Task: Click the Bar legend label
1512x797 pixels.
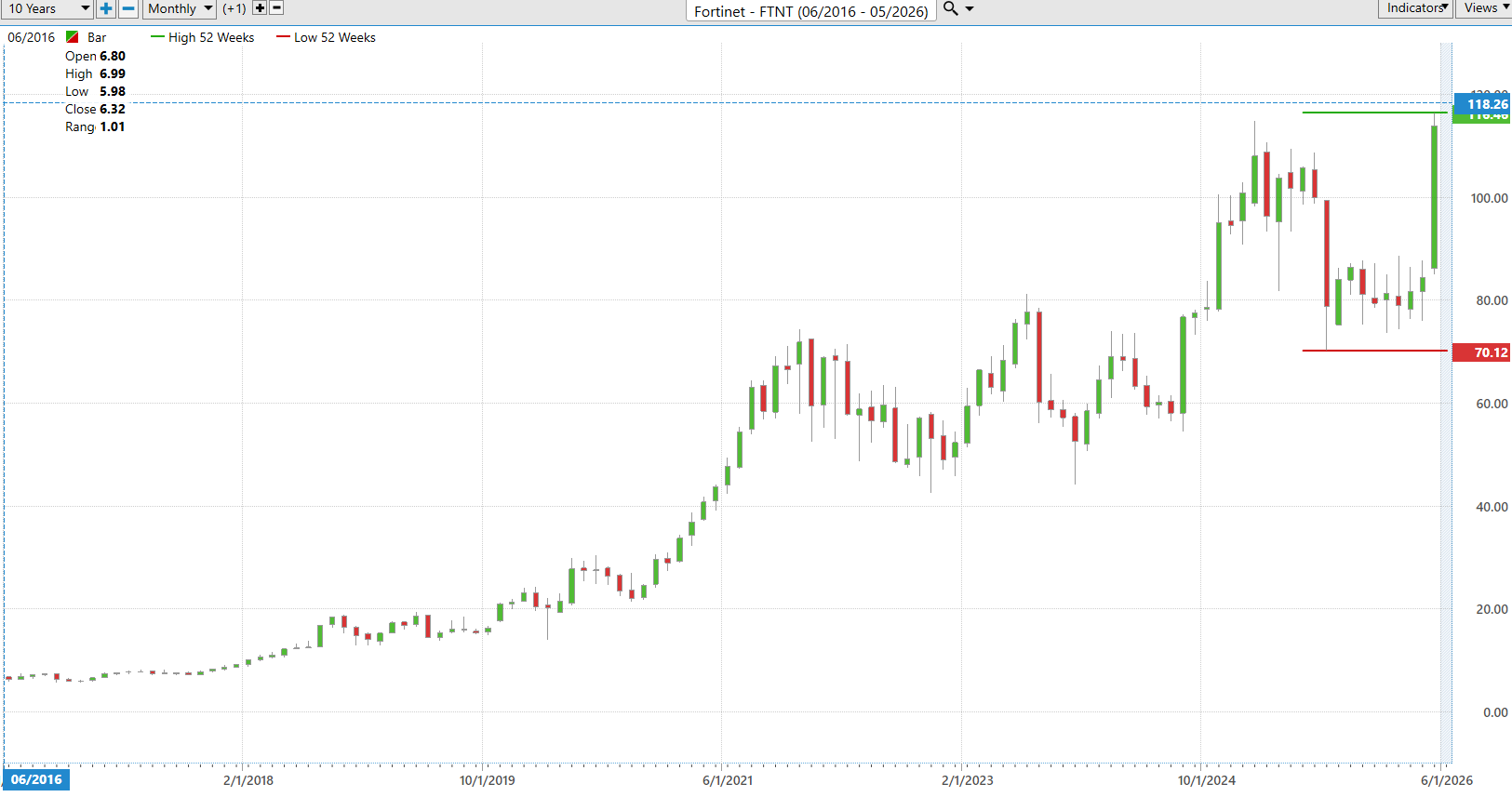Action: coord(97,37)
